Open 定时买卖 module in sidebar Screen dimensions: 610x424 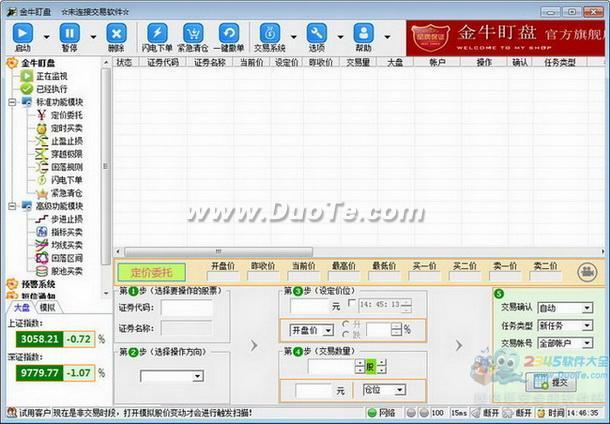[x=67, y=128]
